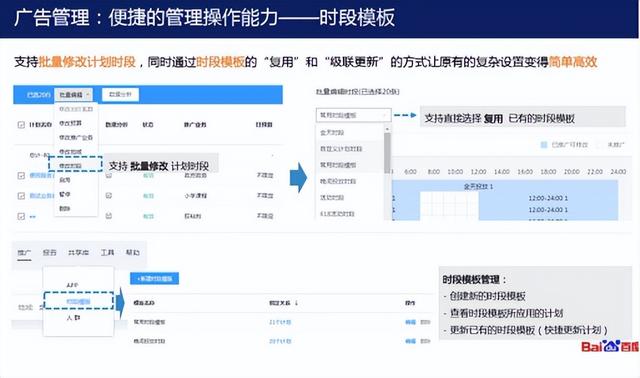Switch to the 共享库 tab
Viewport: 640px width, 378px height.
point(78,253)
